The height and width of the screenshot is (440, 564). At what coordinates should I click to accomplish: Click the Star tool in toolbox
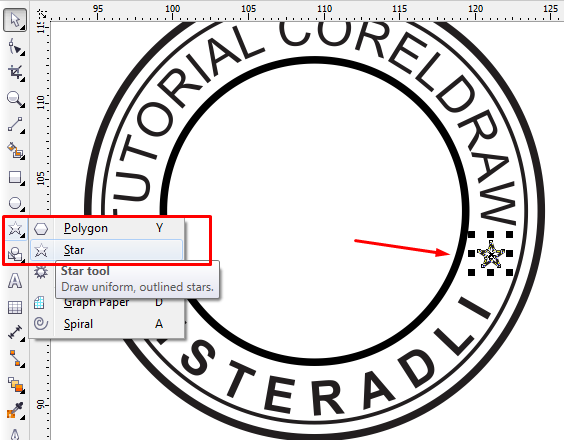[15, 228]
